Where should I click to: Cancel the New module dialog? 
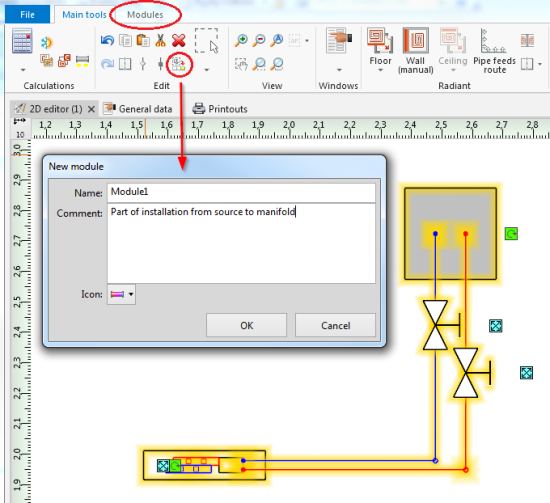coord(335,326)
